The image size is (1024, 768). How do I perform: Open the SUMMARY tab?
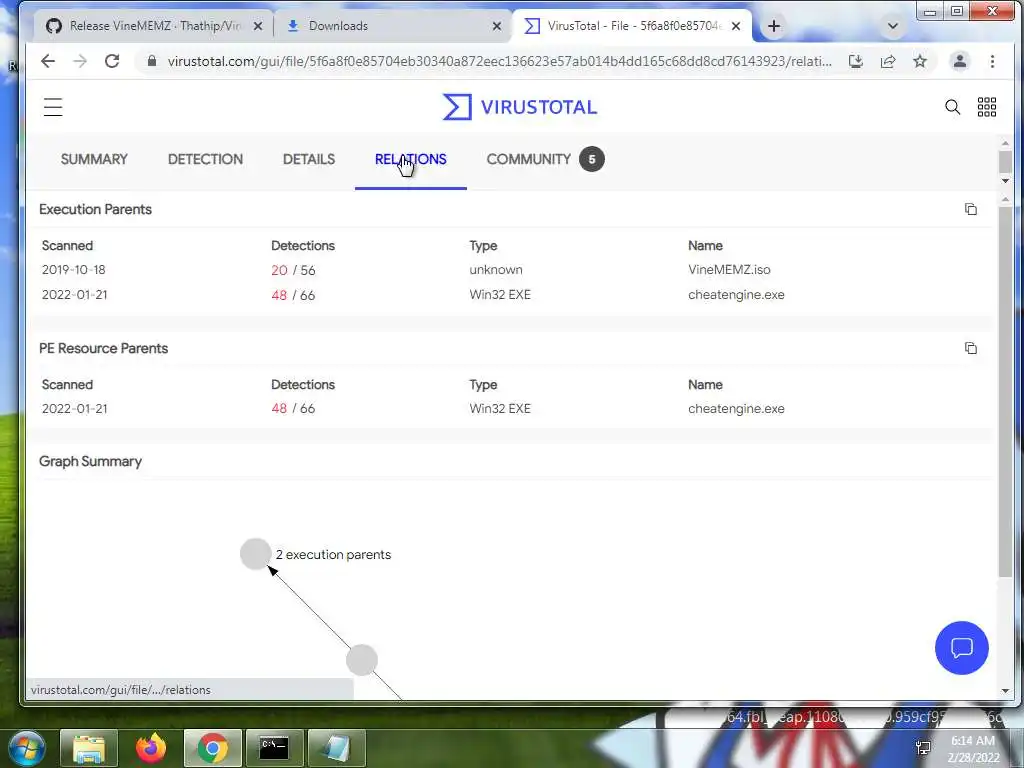point(94,159)
